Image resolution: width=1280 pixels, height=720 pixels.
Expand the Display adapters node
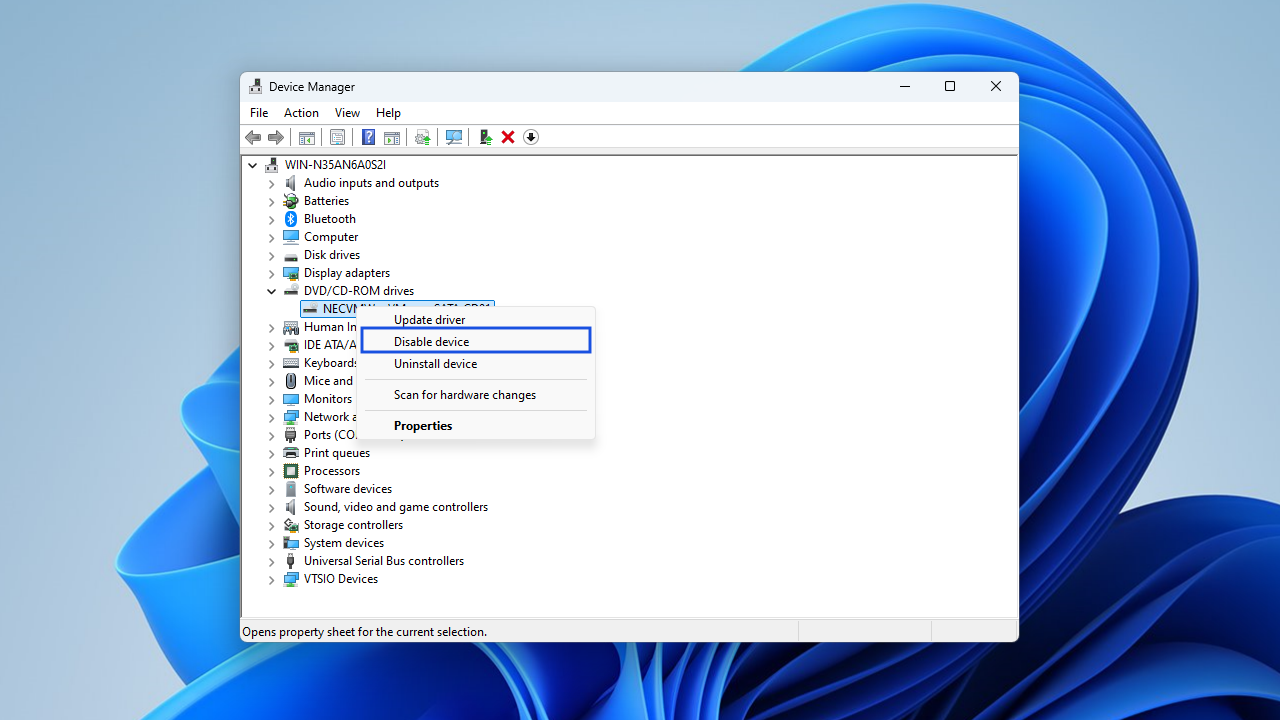click(271, 273)
